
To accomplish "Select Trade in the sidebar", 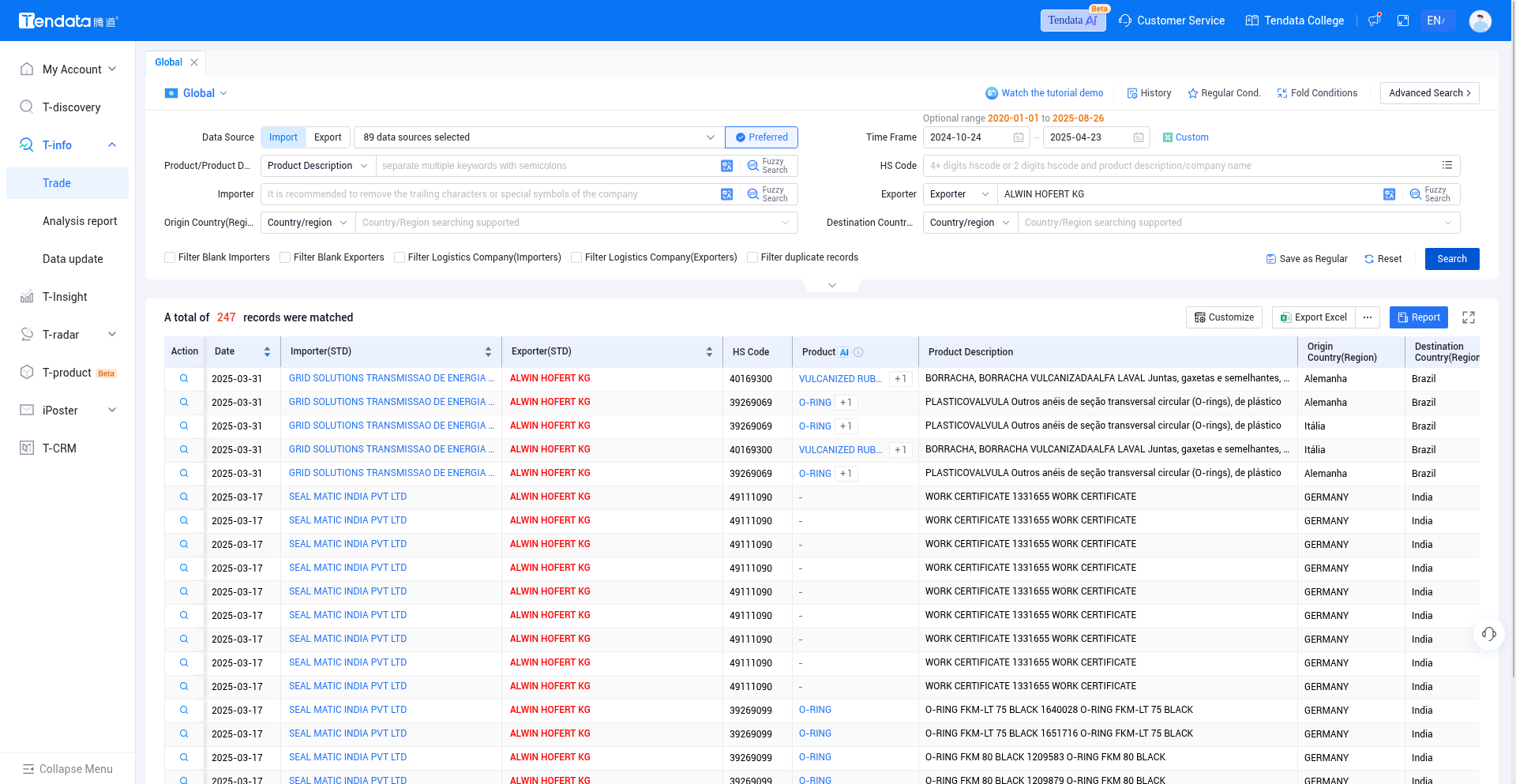I will tap(68, 183).
